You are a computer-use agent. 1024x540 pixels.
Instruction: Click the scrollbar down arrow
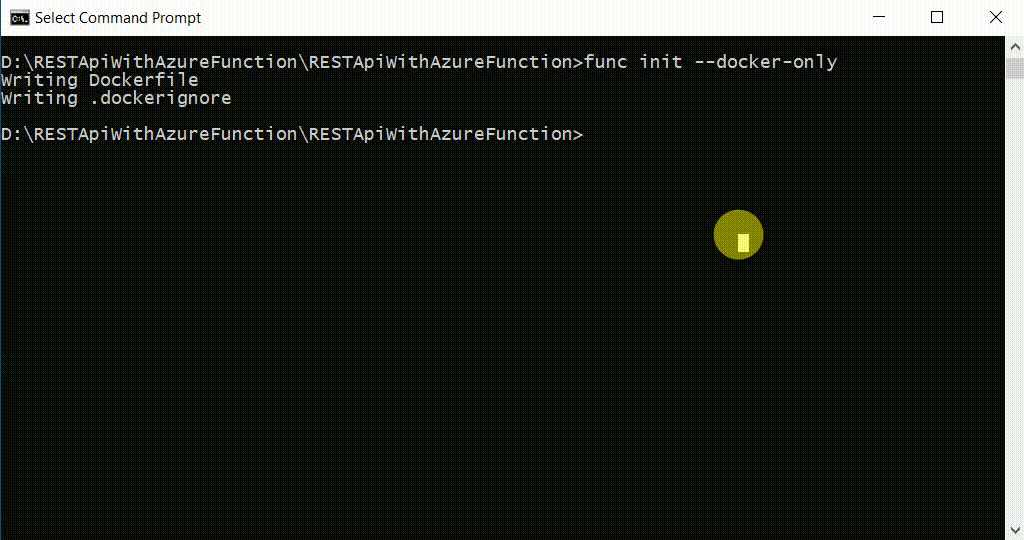[x=1014, y=530]
